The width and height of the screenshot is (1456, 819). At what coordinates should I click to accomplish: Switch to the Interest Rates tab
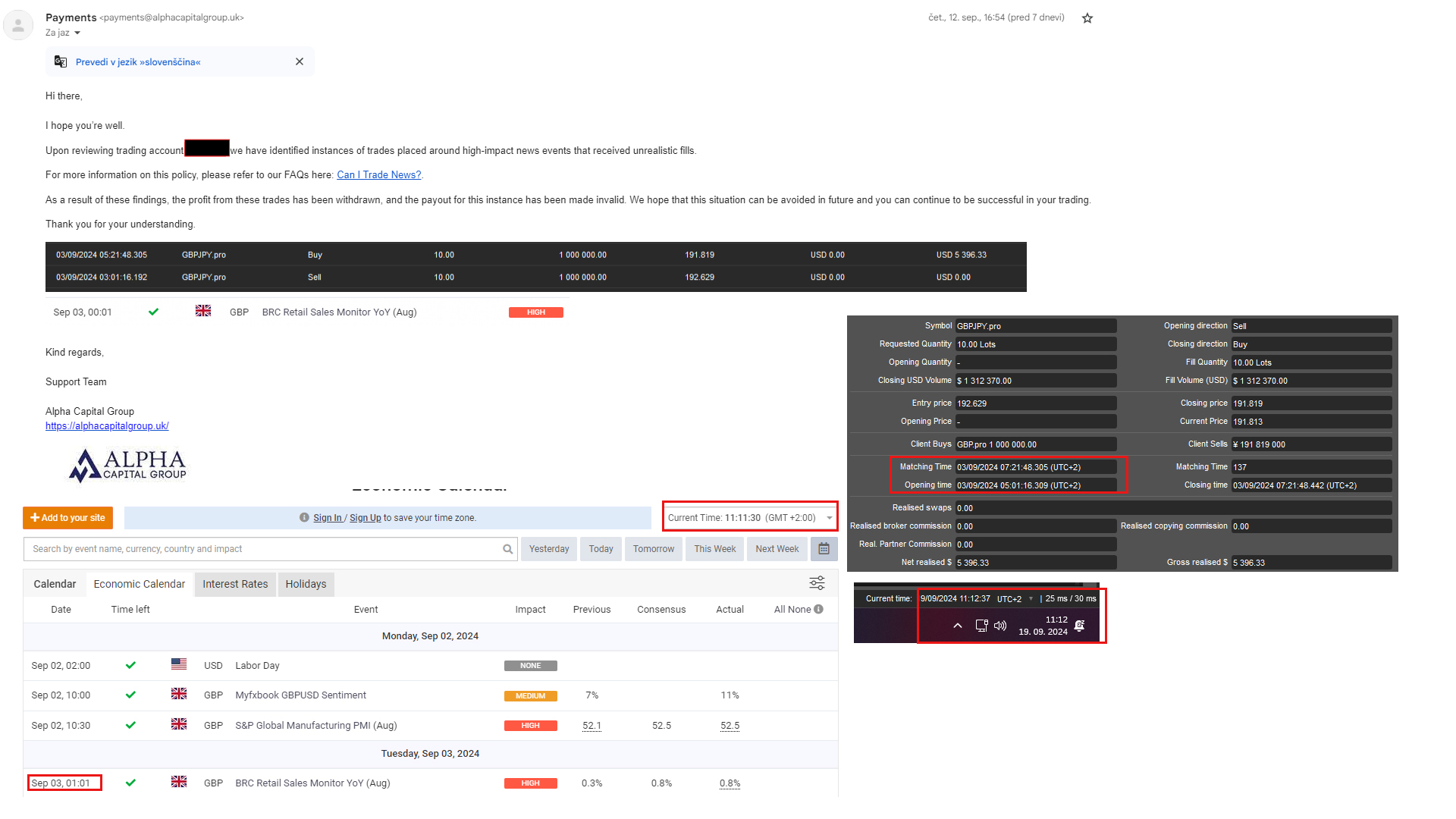click(x=235, y=584)
